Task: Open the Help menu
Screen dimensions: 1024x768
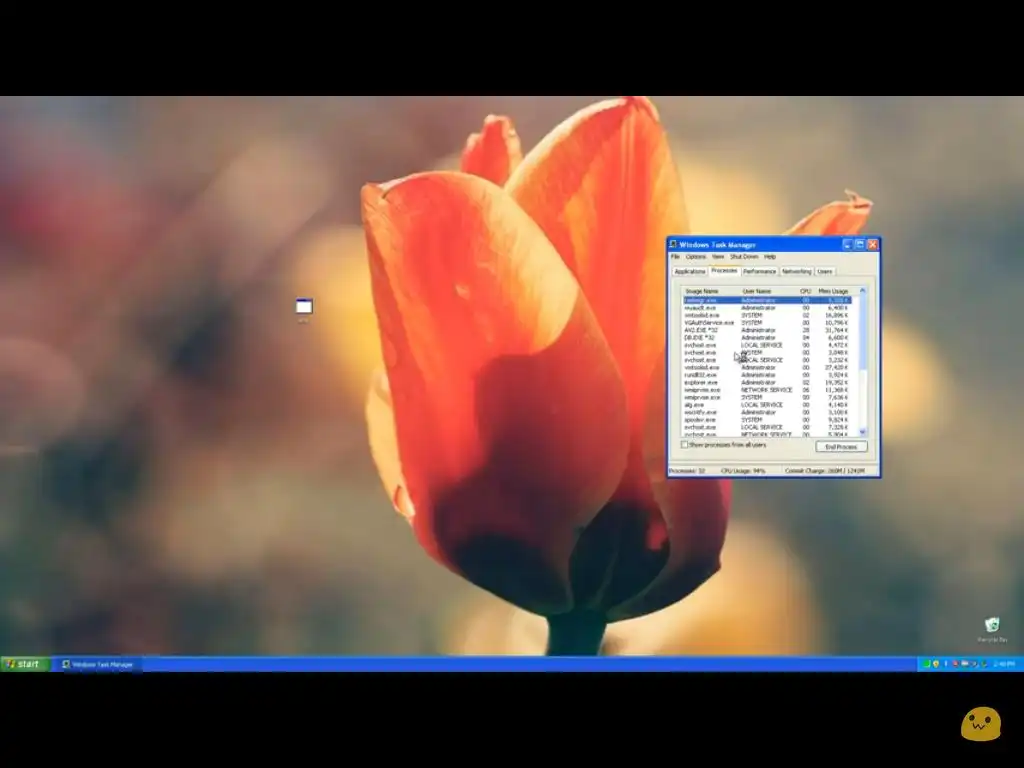Action: pyautogui.click(x=770, y=257)
